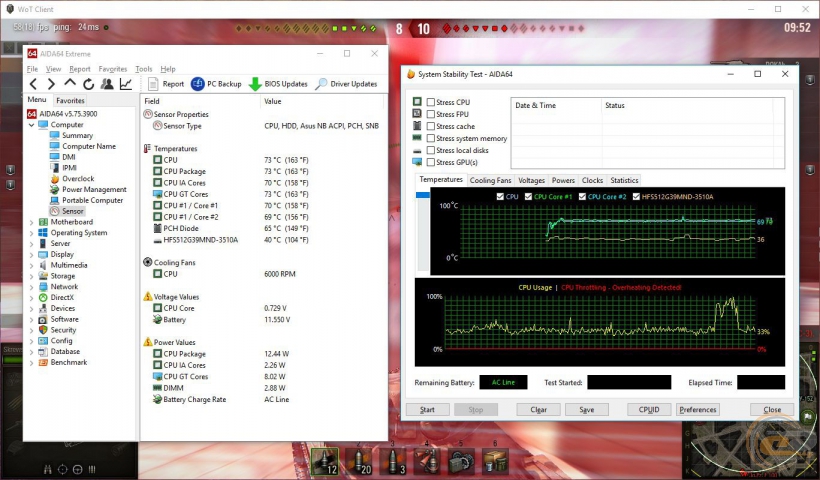Screen dimensions: 820x480
Task: Start the stability test
Action: pyautogui.click(x=427, y=409)
